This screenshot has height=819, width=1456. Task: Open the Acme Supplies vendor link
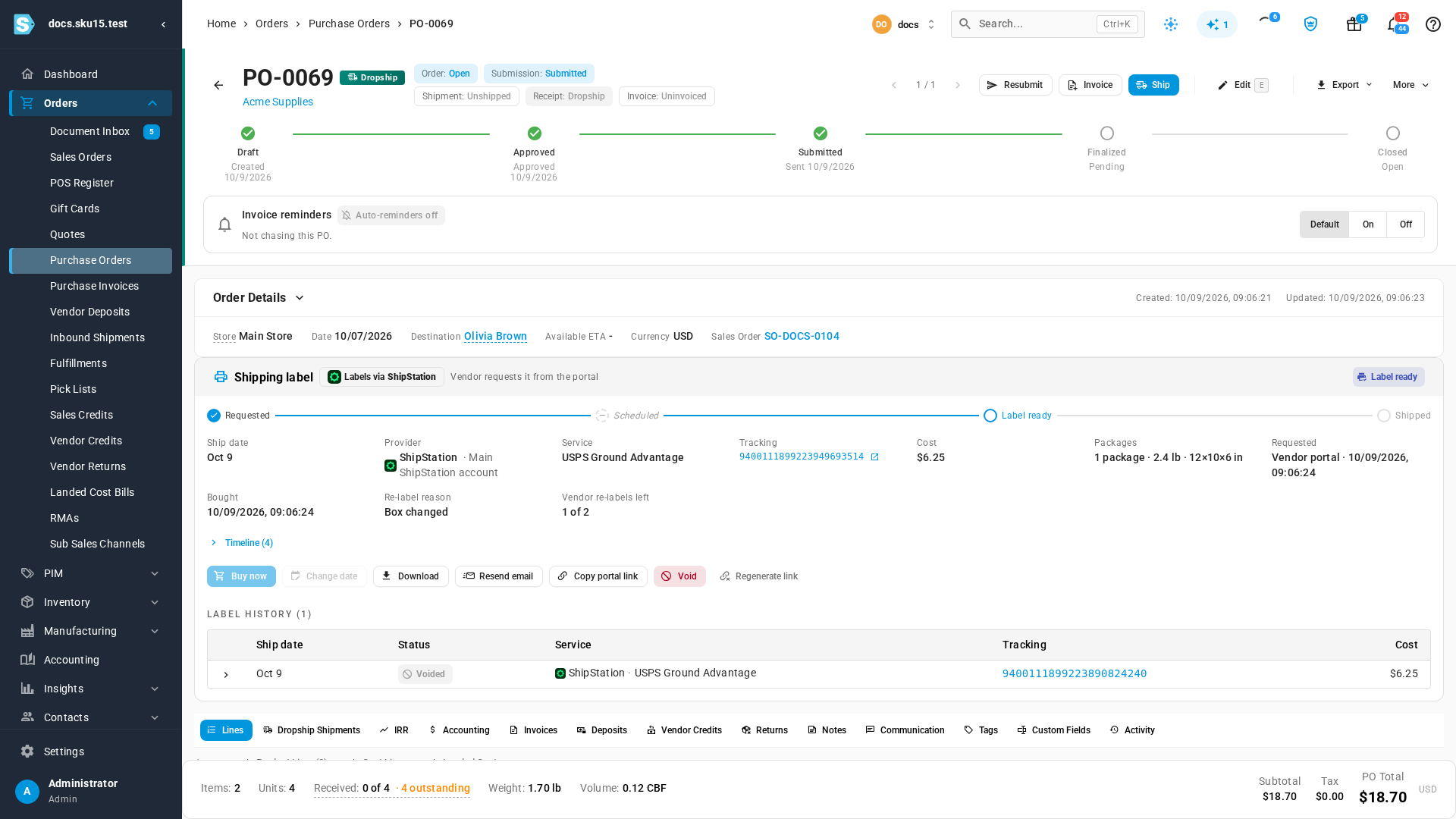tap(278, 102)
